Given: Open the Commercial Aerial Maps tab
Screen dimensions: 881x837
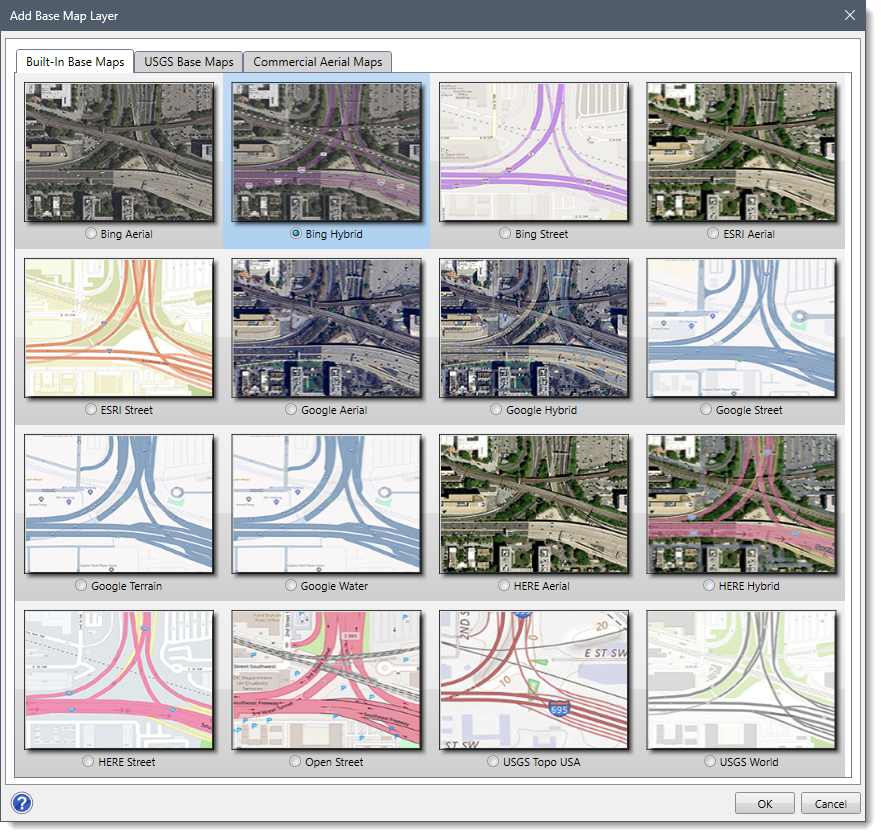Looking at the screenshot, I should 317,61.
